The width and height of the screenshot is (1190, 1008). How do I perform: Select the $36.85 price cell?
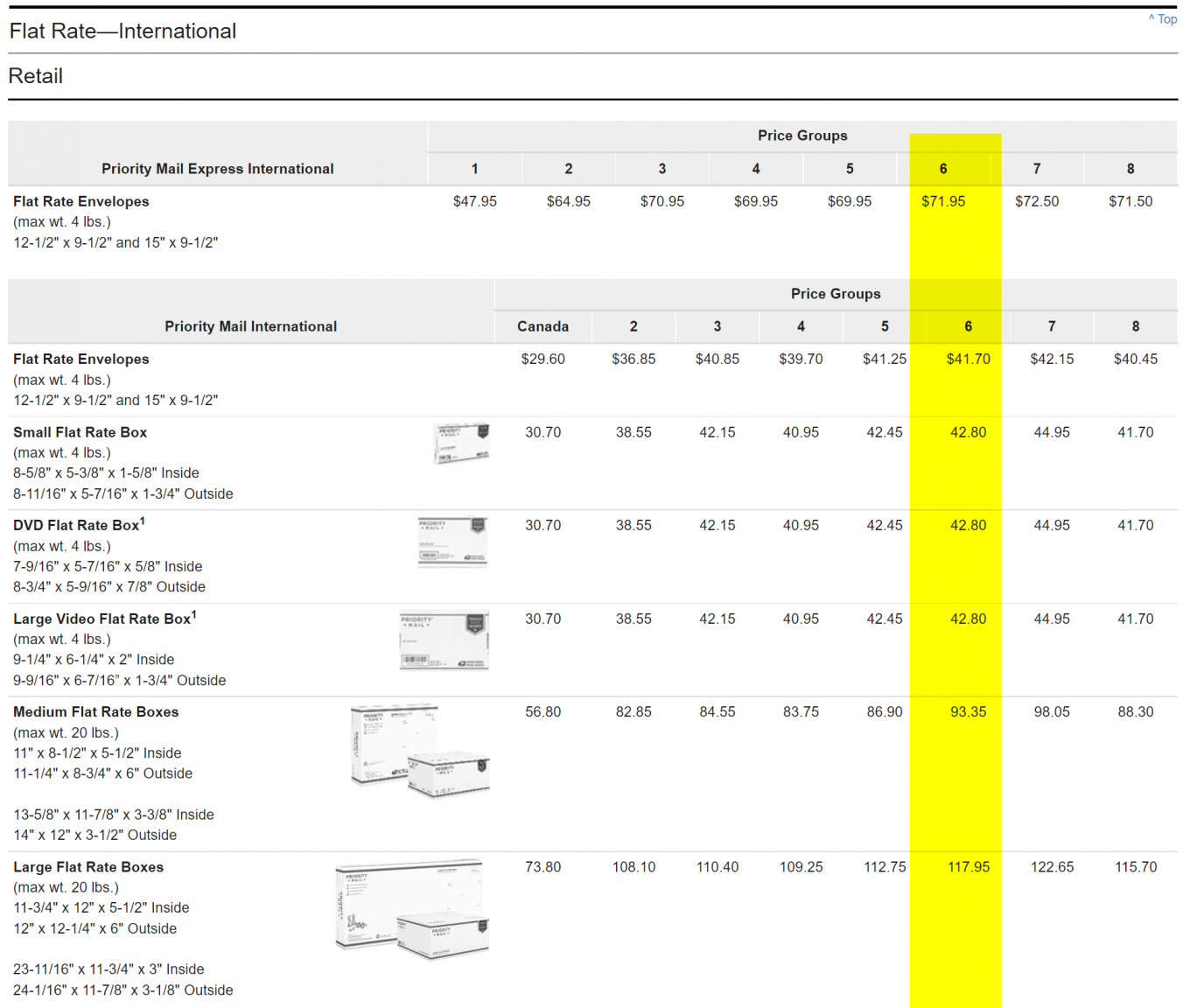[633, 359]
